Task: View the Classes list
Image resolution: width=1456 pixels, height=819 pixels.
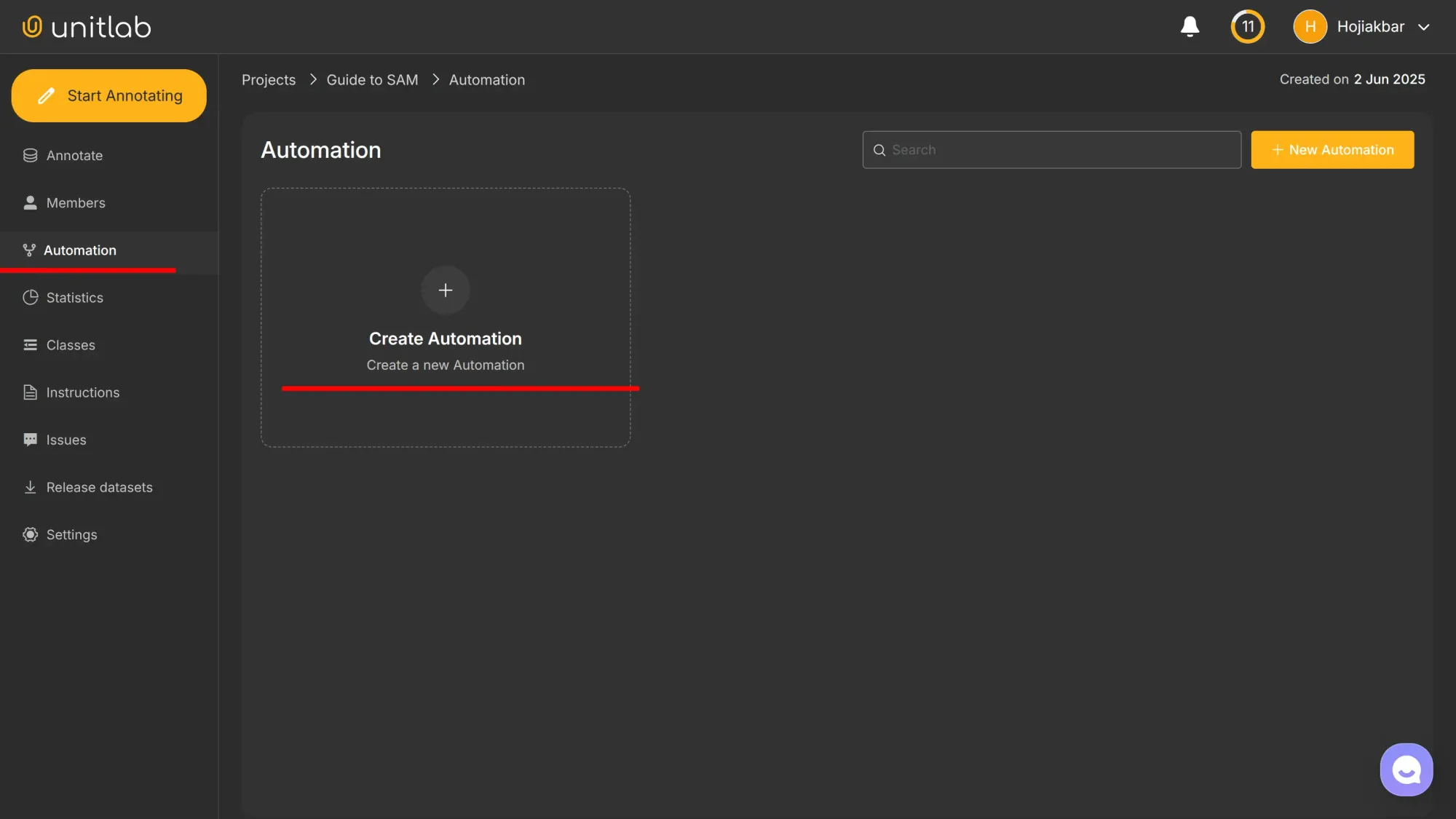Action: 71,344
